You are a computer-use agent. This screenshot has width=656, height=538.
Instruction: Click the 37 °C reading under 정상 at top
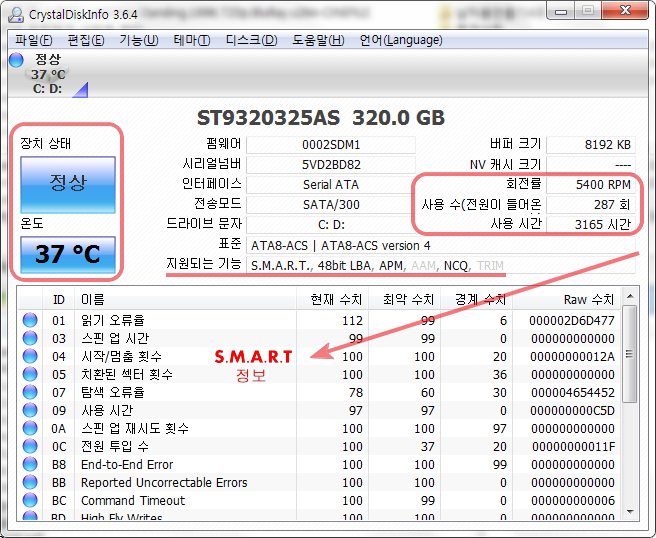pos(48,74)
